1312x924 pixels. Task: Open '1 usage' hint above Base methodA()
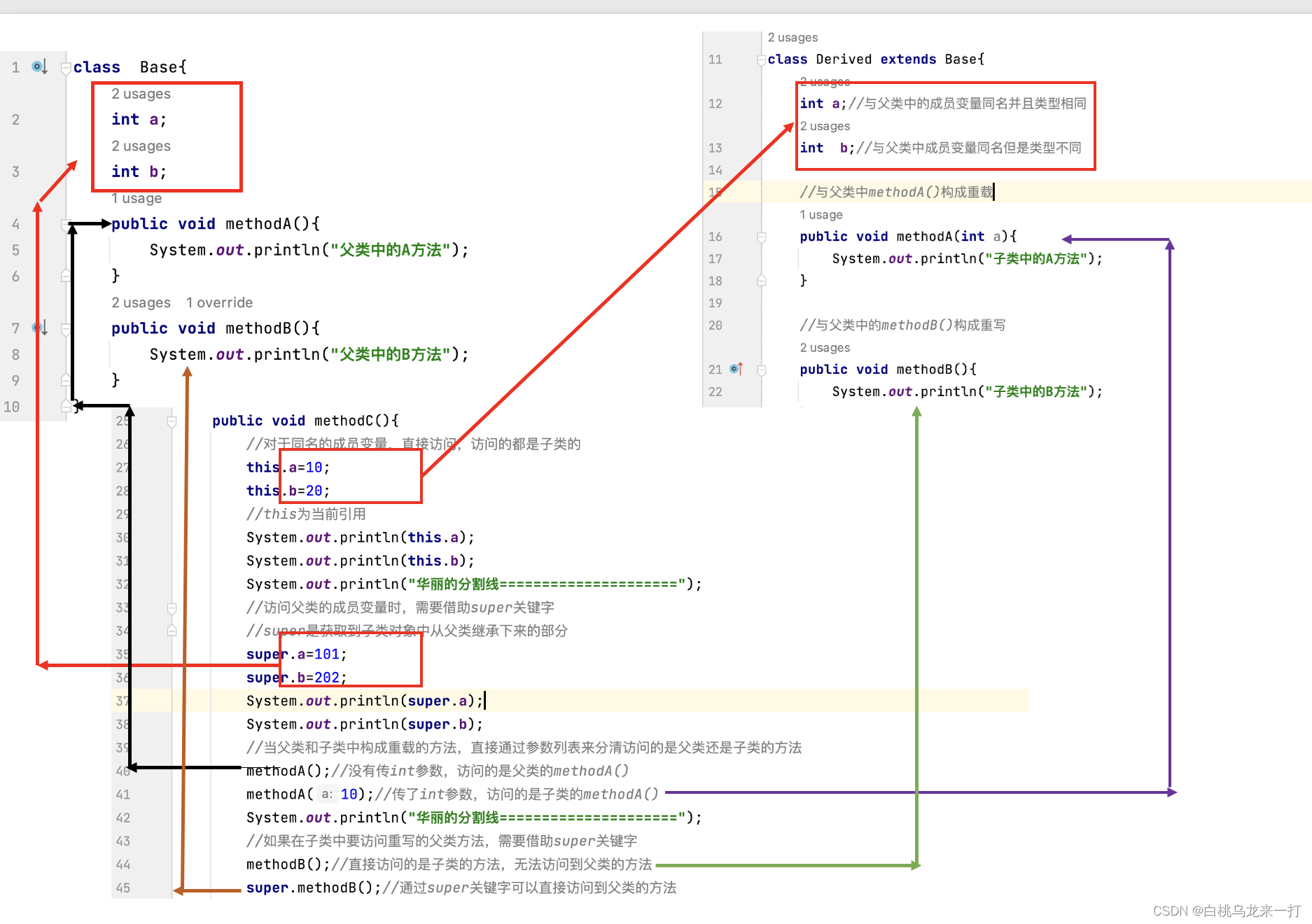pos(137,198)
